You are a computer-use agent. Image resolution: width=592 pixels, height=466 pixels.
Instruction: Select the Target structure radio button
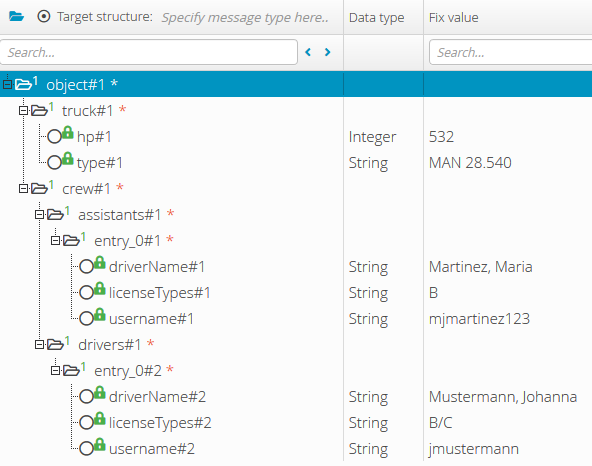[44, 17]
